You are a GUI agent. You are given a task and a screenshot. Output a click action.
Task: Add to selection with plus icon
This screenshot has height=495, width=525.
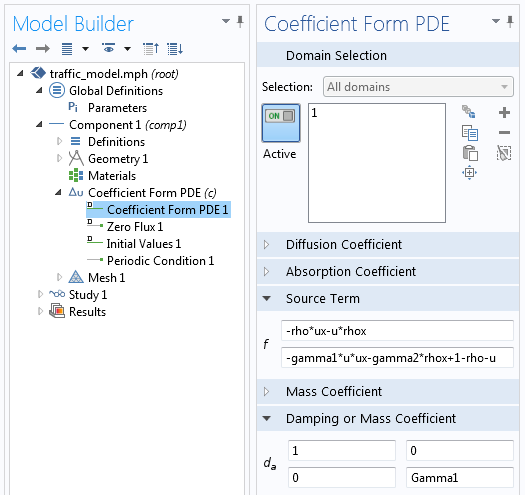click(x=504, y=113)
